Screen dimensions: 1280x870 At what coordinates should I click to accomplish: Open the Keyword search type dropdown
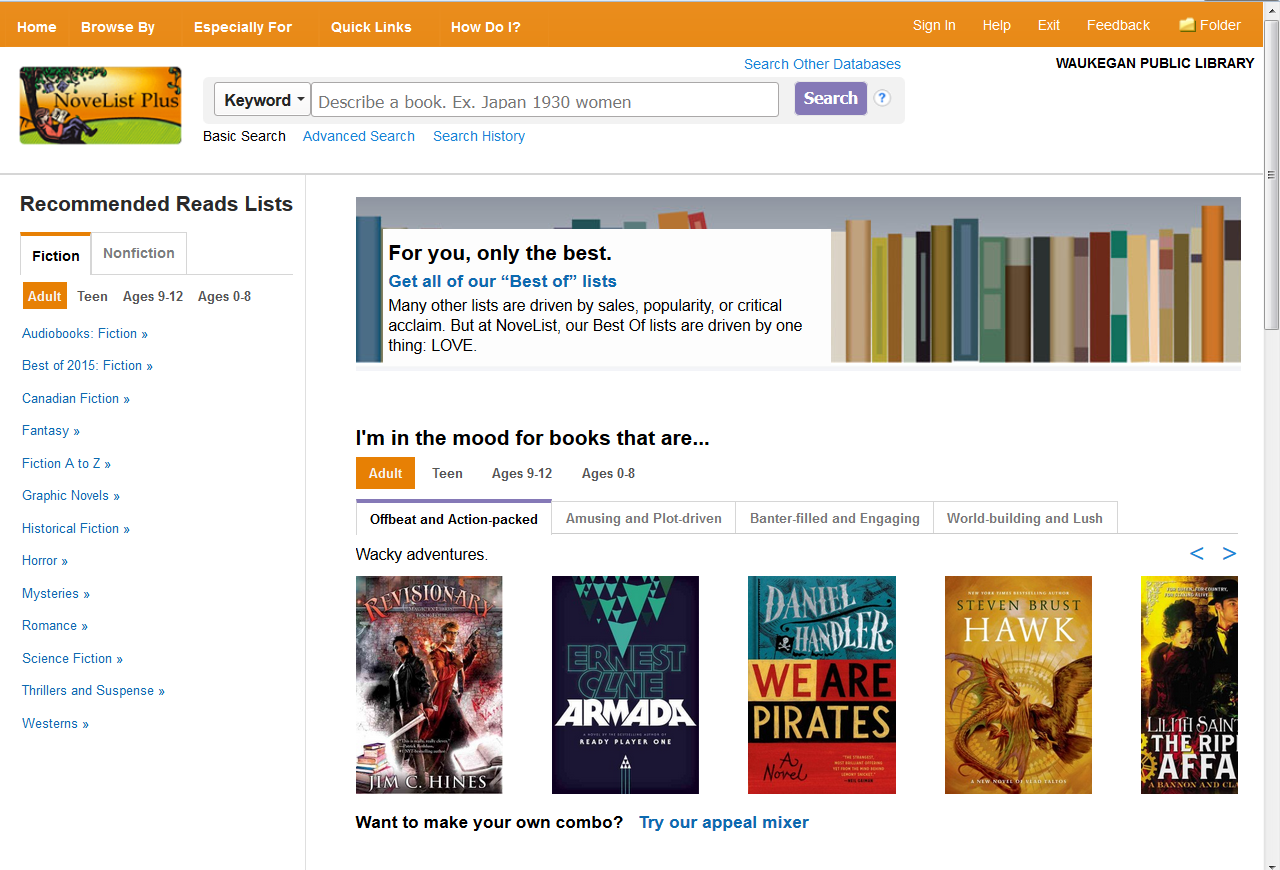263,100
